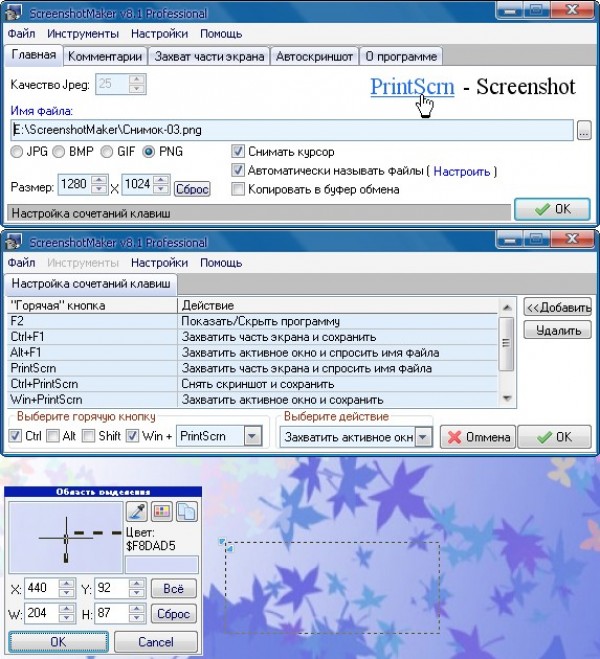
Task: Click the Отмена button
Action: pyautogui.click(x=478, y=437)
